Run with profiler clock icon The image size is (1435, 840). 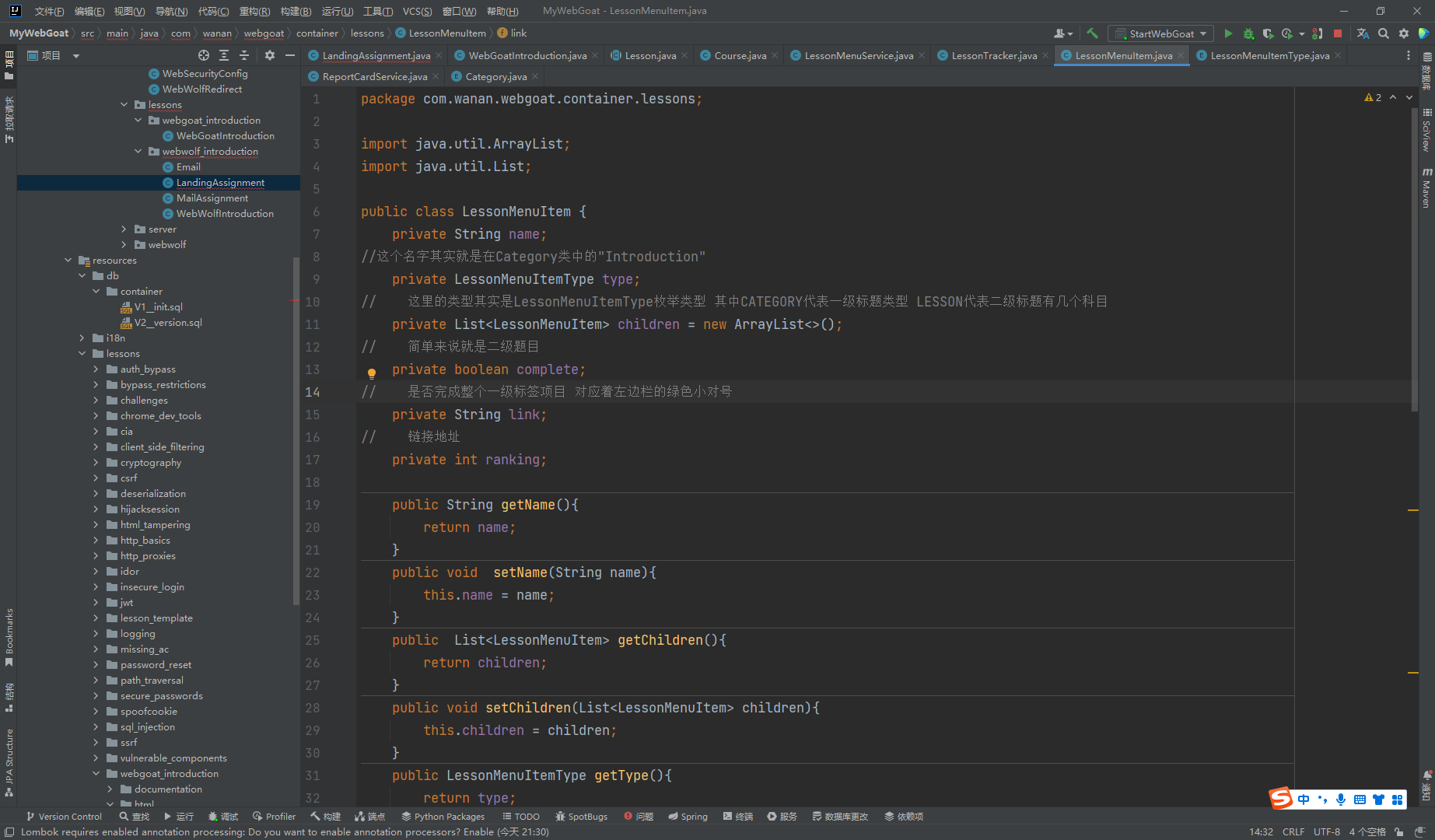coord(1288,33)
